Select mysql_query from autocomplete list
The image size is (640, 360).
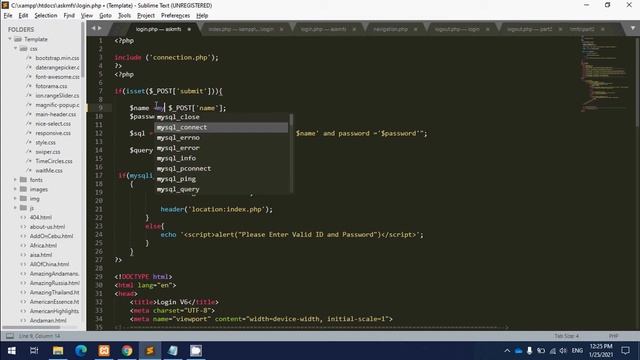[x=222, y=189]
